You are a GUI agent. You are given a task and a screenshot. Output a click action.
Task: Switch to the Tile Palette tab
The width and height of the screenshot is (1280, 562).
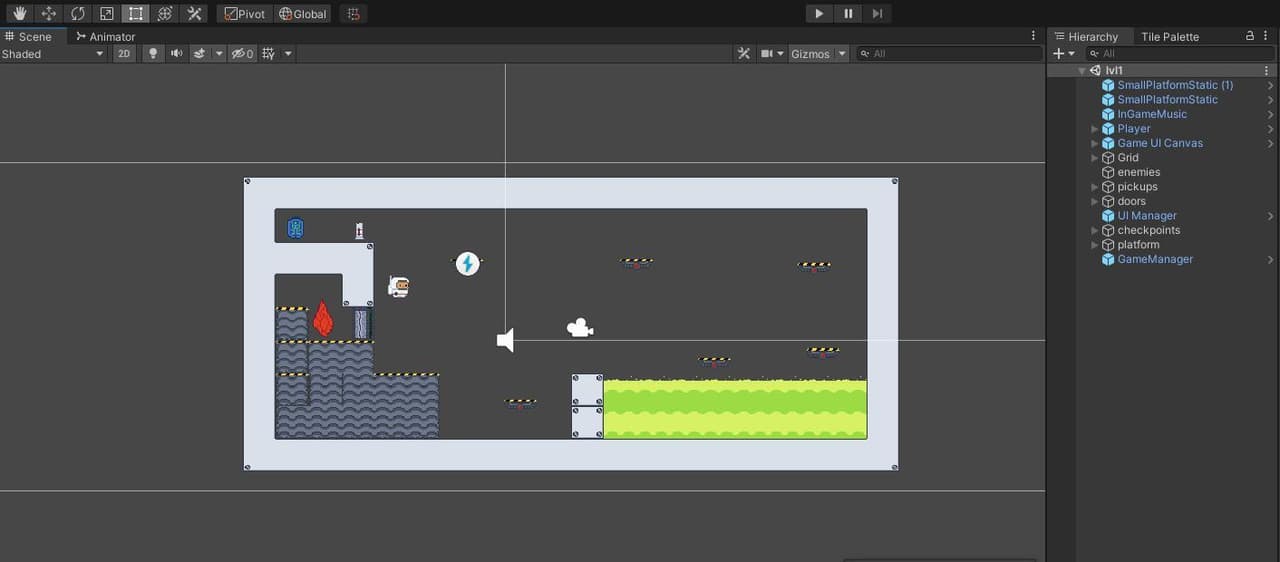(1170, 37)
